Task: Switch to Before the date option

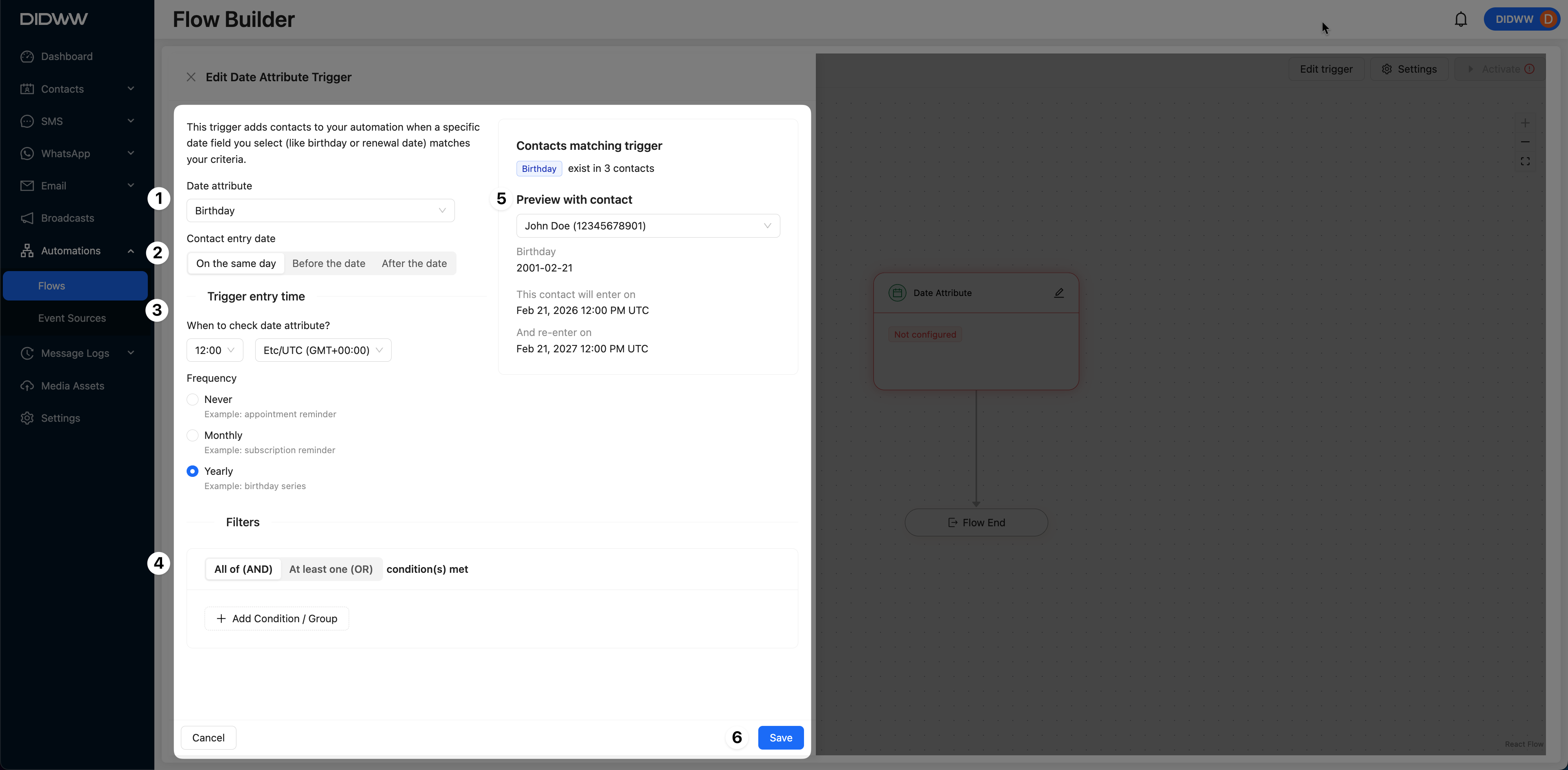Action: [329, 264]
